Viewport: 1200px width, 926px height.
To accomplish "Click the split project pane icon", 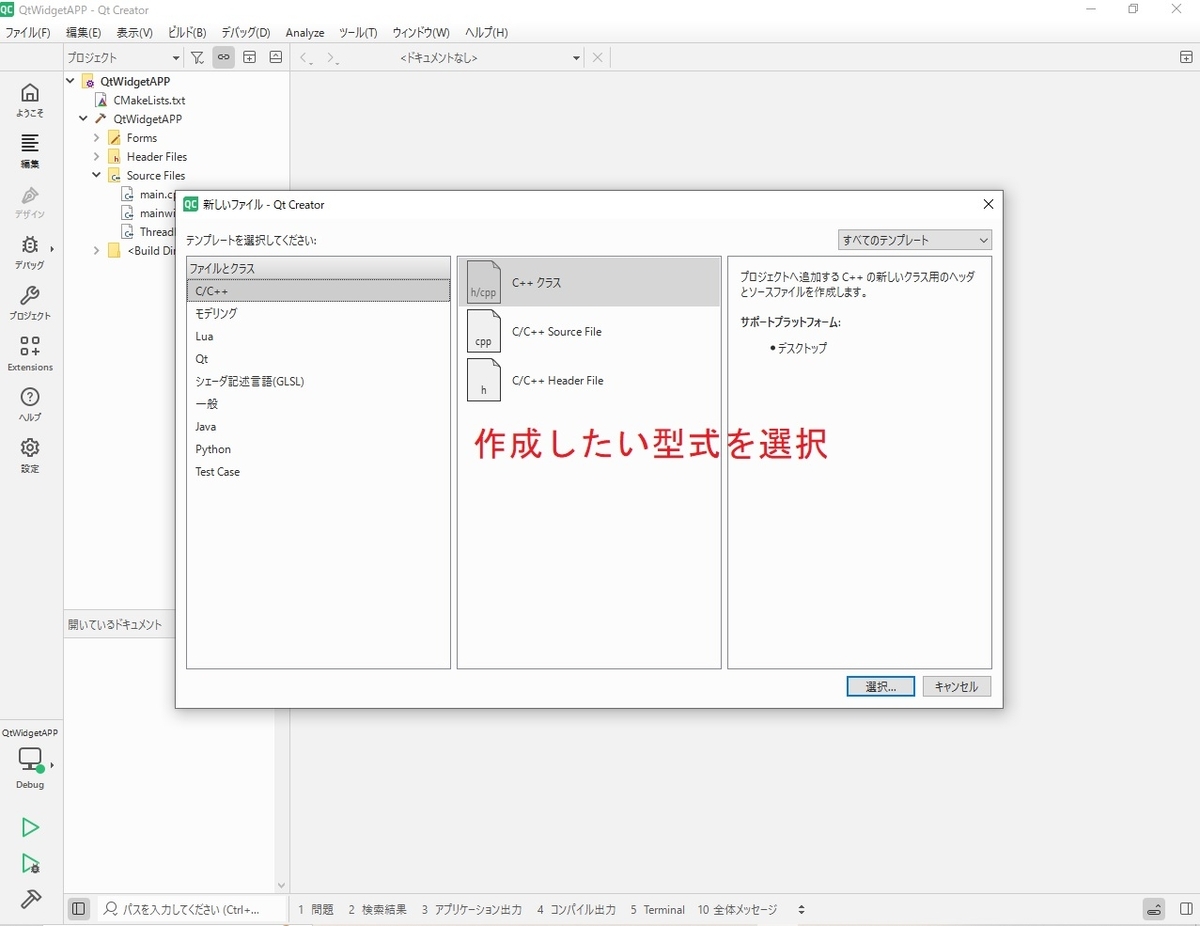I will 250,58.
